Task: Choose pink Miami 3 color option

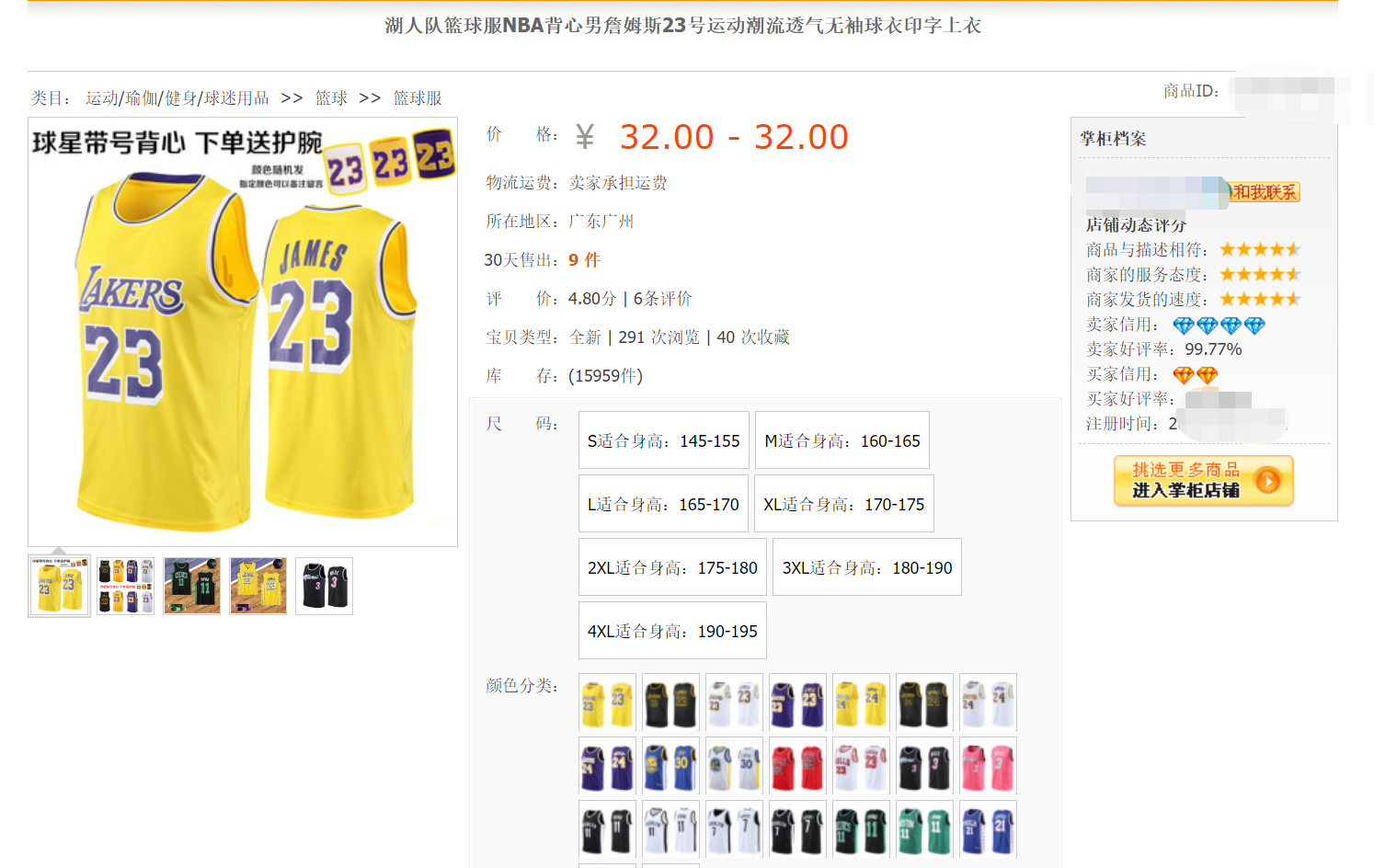Action: [x=988, y=766]
